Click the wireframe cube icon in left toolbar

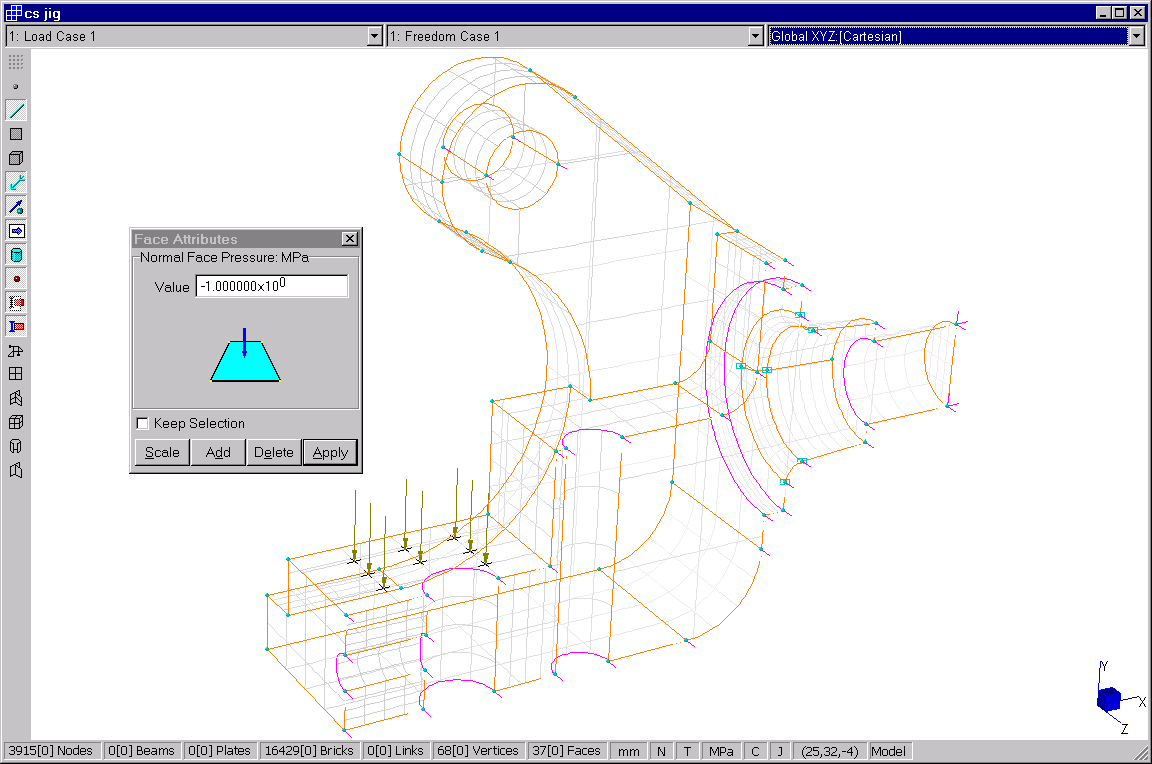point(16,422)
